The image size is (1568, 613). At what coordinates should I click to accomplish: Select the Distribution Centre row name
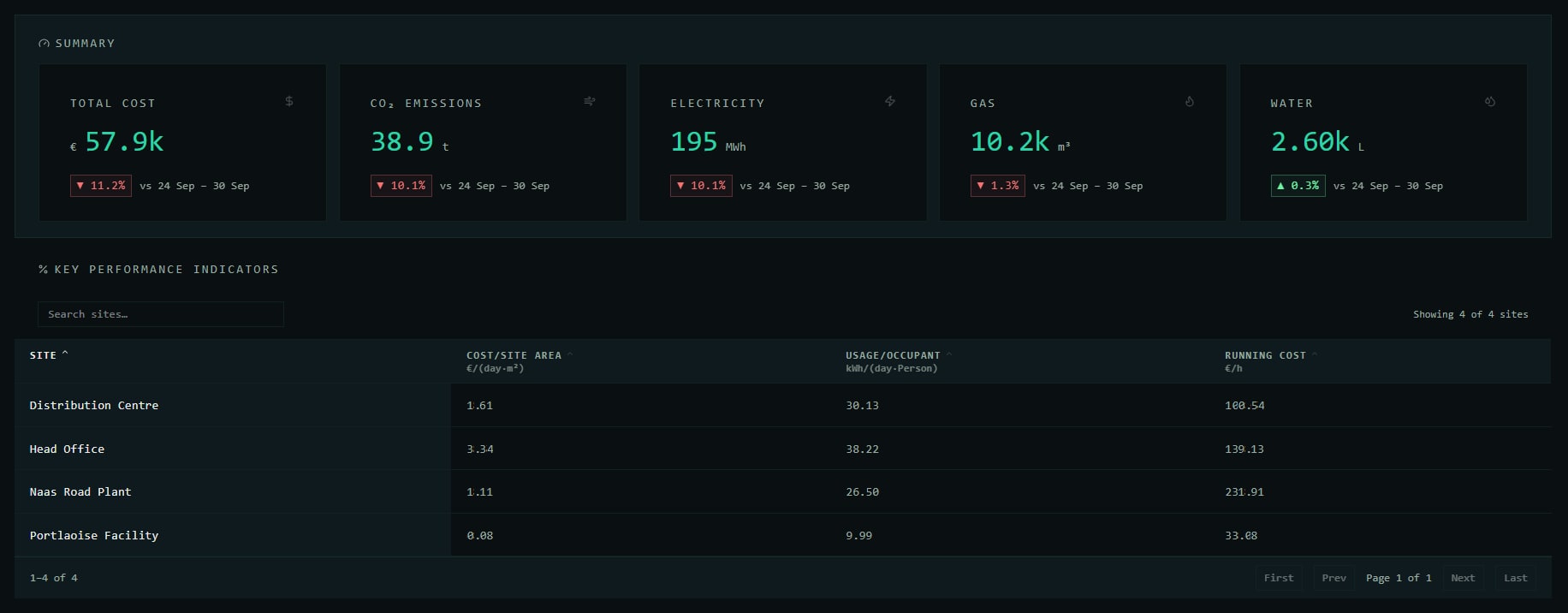click(94, 405)
